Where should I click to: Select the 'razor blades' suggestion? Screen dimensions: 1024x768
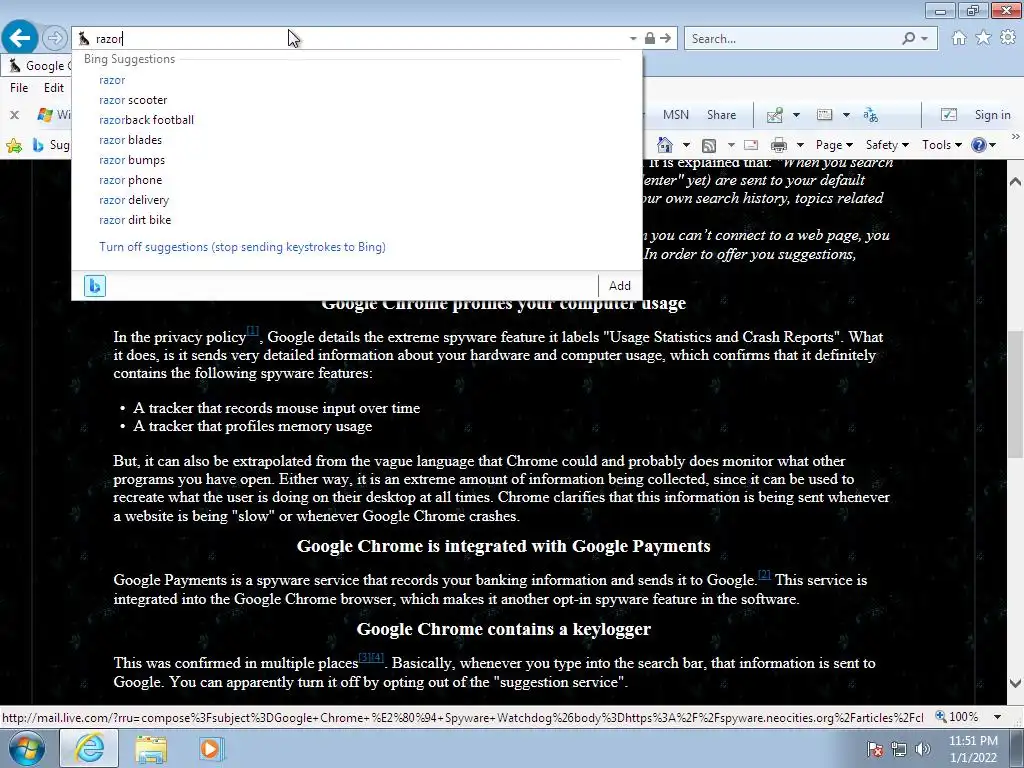(131, 140)
